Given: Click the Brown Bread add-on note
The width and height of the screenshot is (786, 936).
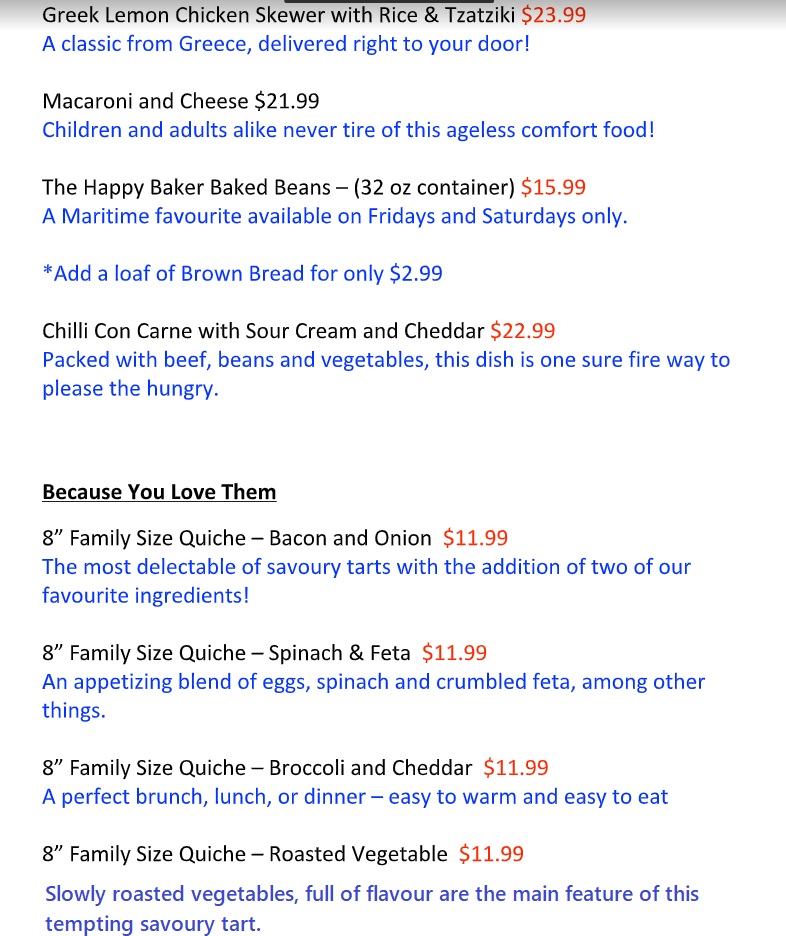Looking at the screenshot, I should tap(242, 273).
